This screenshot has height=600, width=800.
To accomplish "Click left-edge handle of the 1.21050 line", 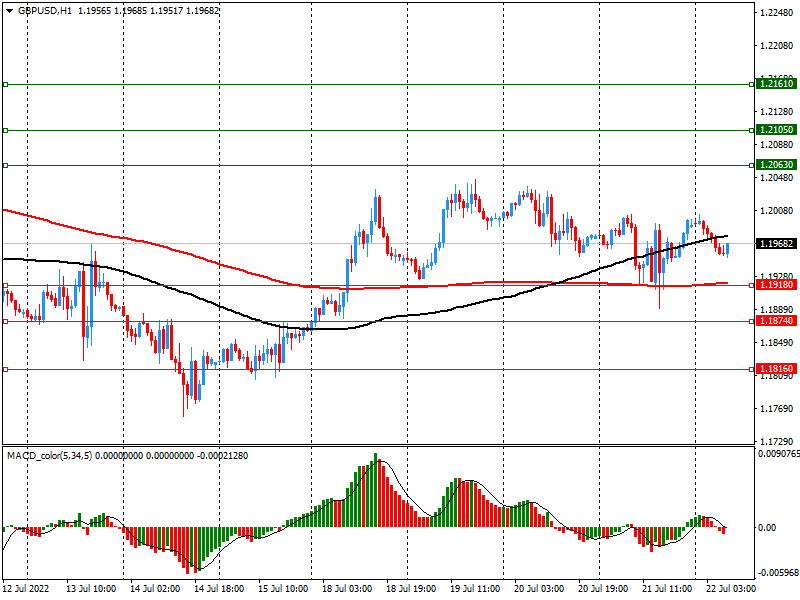I will tap(6, 130).
